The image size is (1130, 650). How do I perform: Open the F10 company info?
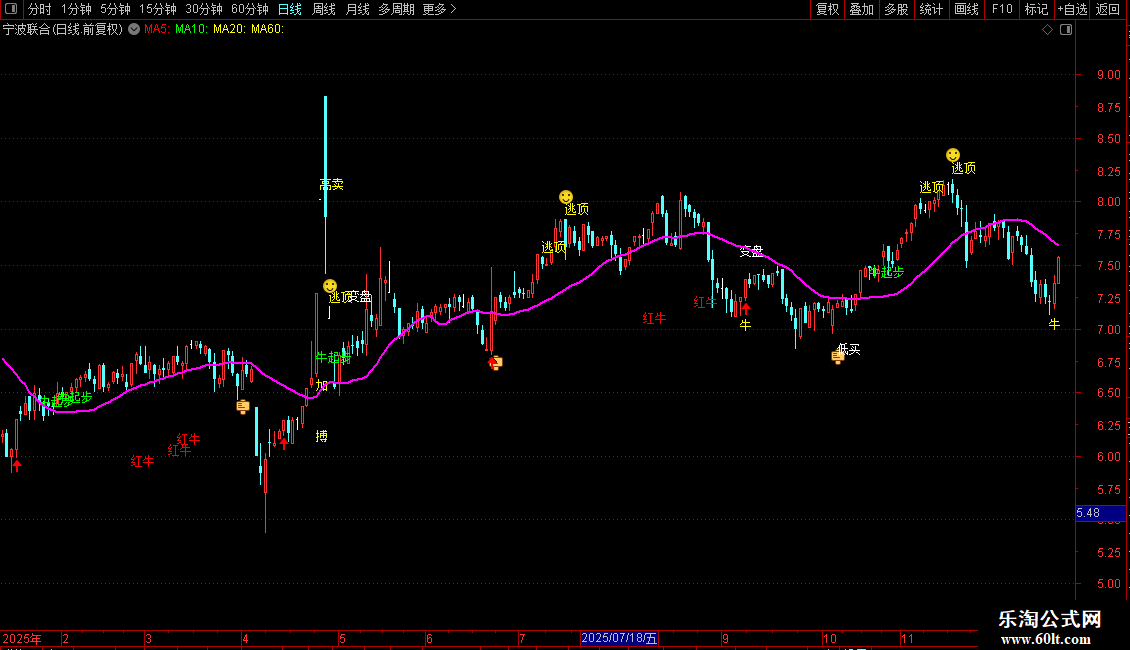point(1002,9)
